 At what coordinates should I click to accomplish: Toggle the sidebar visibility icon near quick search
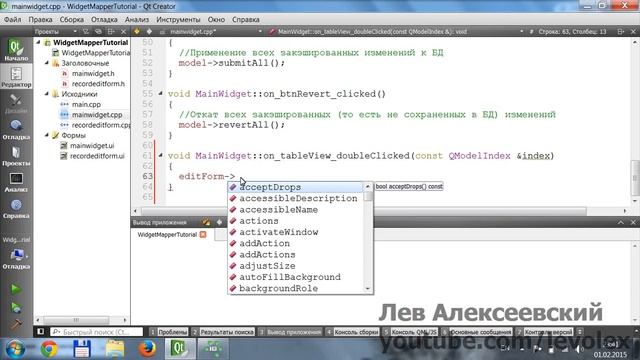pos(40,331)
